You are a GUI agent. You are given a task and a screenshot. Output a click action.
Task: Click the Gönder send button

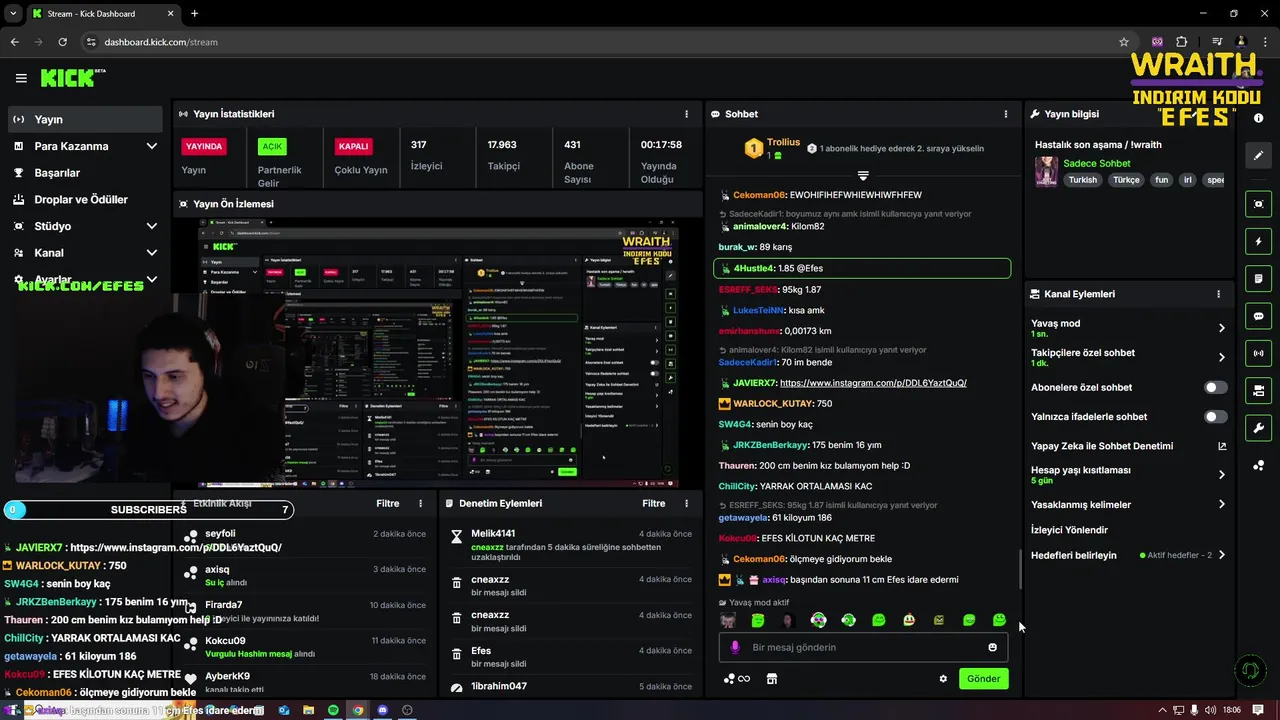983,678
